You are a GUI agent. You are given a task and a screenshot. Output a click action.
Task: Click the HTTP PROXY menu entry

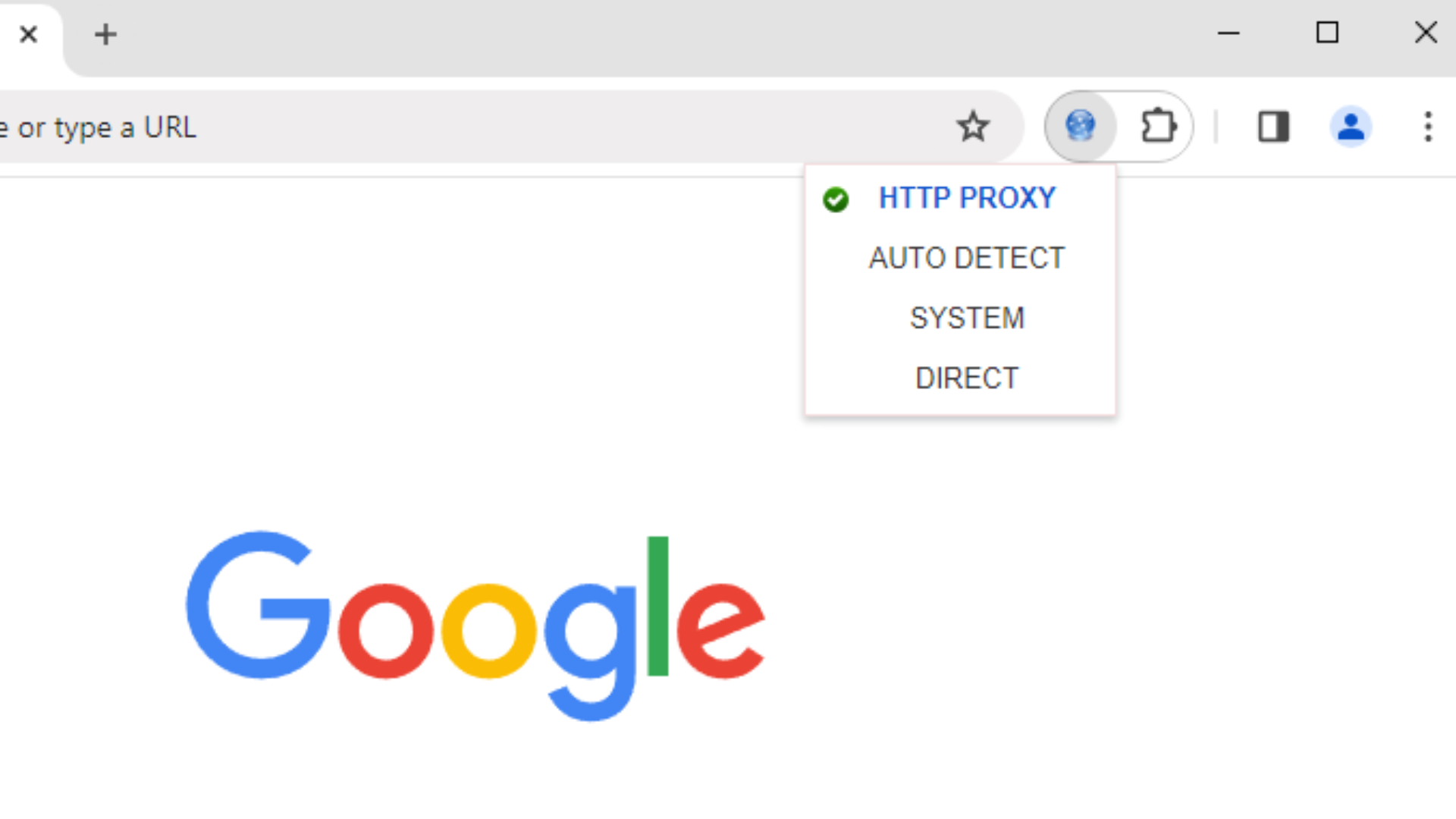click(x=966, y=198)
